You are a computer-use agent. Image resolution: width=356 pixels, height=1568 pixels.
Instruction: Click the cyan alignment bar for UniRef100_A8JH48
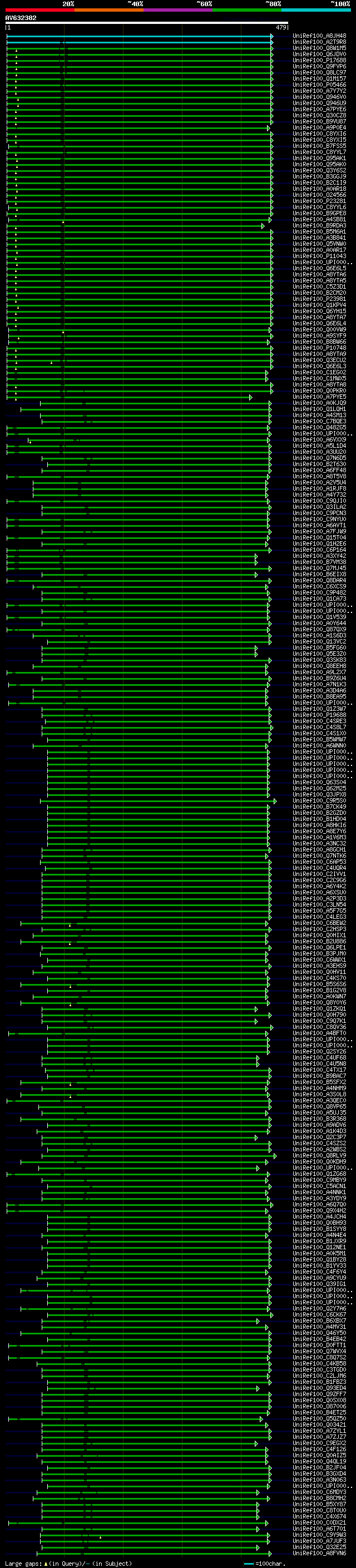139,37
